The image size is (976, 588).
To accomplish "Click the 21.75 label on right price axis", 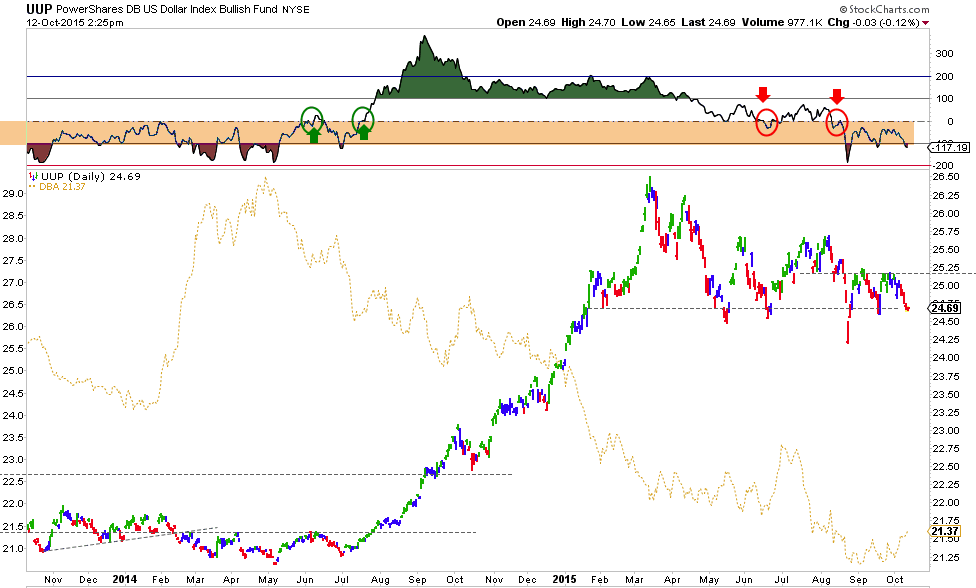I will (x=946, y=521).
